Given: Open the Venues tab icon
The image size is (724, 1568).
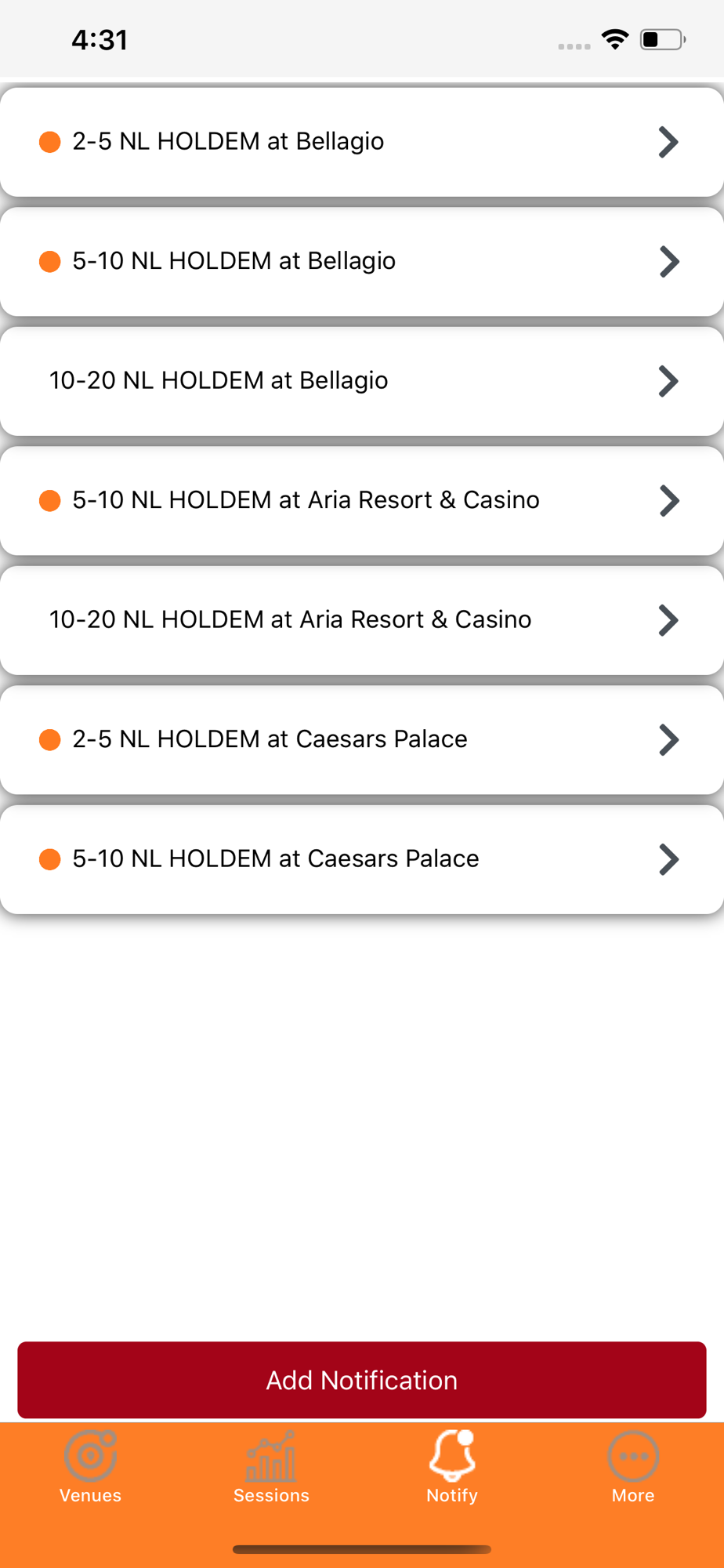Looking at the screenshot, I should 91,1455.
